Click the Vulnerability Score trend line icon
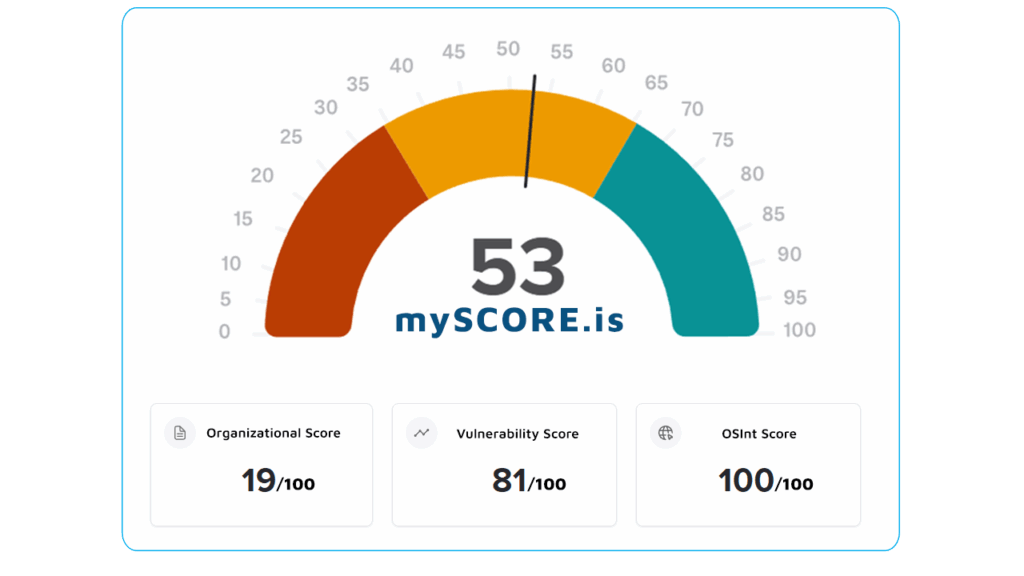This screenshot has width=1024, height=576. (x=422, y=433)
